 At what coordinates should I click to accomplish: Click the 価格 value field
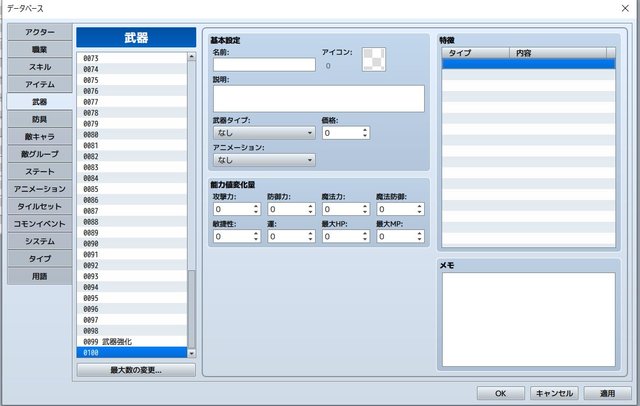coord(342,133)
